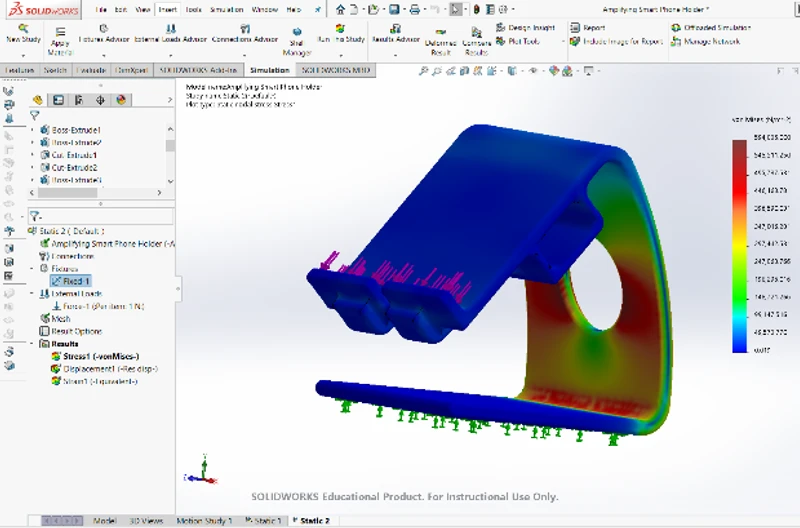Image resolution: width=800 pixels, height=528 pixels.
Task: Click the DisplayManager appearance tab icon
Action: (121, 100)
